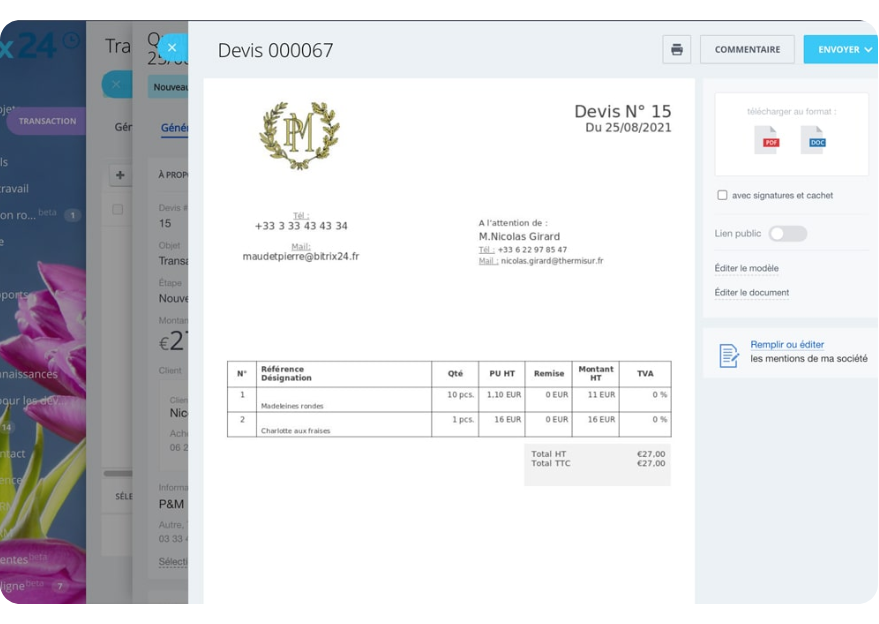879x624 pixels.
Task: Click "Remplir ou éditer" company mentions link
Action: click(x=786, y=344)
